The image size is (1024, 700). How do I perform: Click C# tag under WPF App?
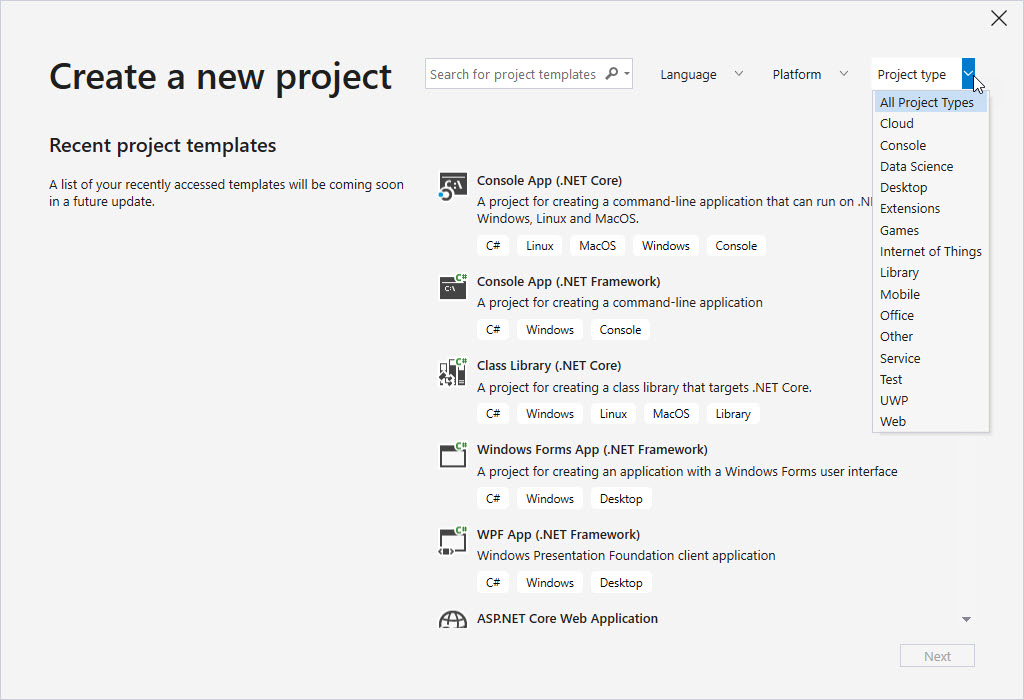click(x=493, y=582)
